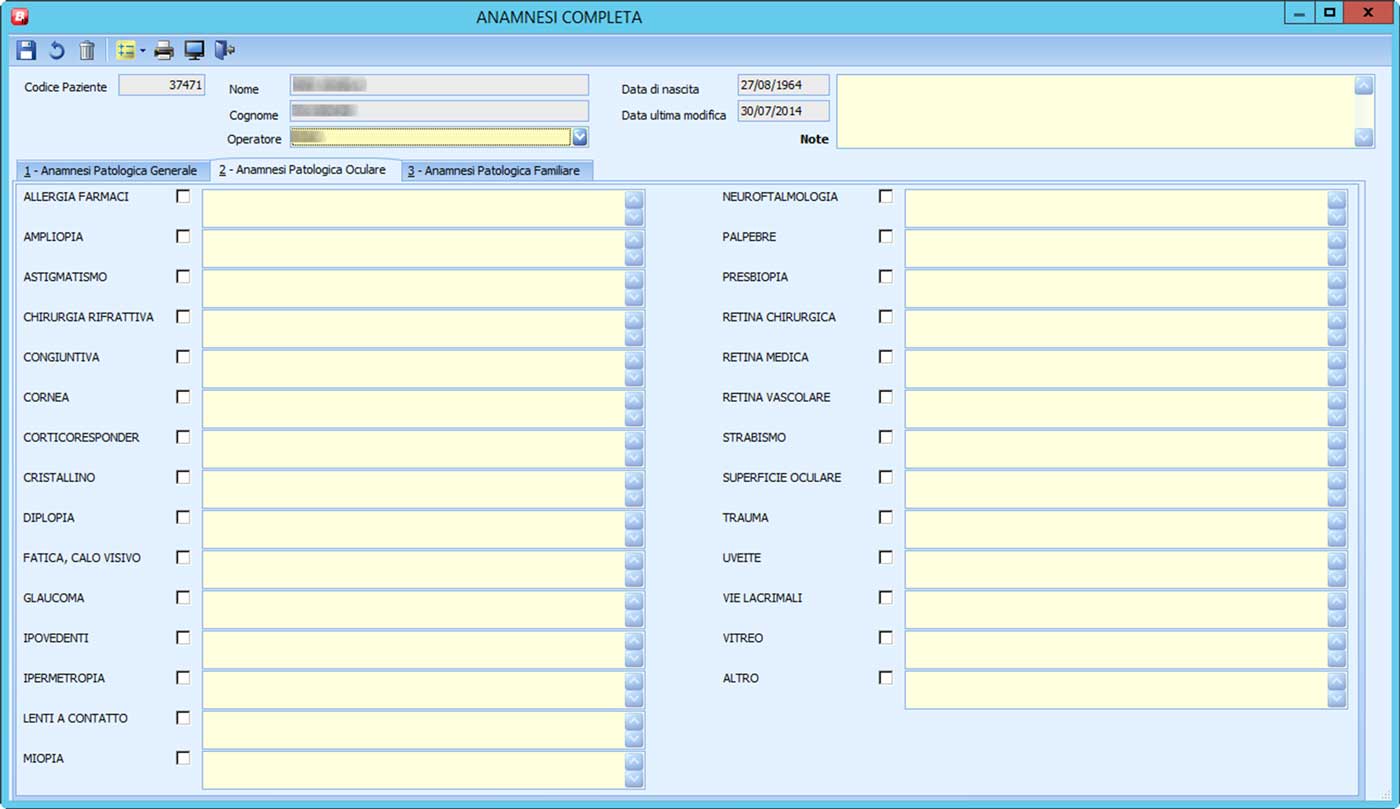Click the Delete trash can icon
Image resolution: width=1400 pixels, height=809 pixels.
click(x=87, y=50)
